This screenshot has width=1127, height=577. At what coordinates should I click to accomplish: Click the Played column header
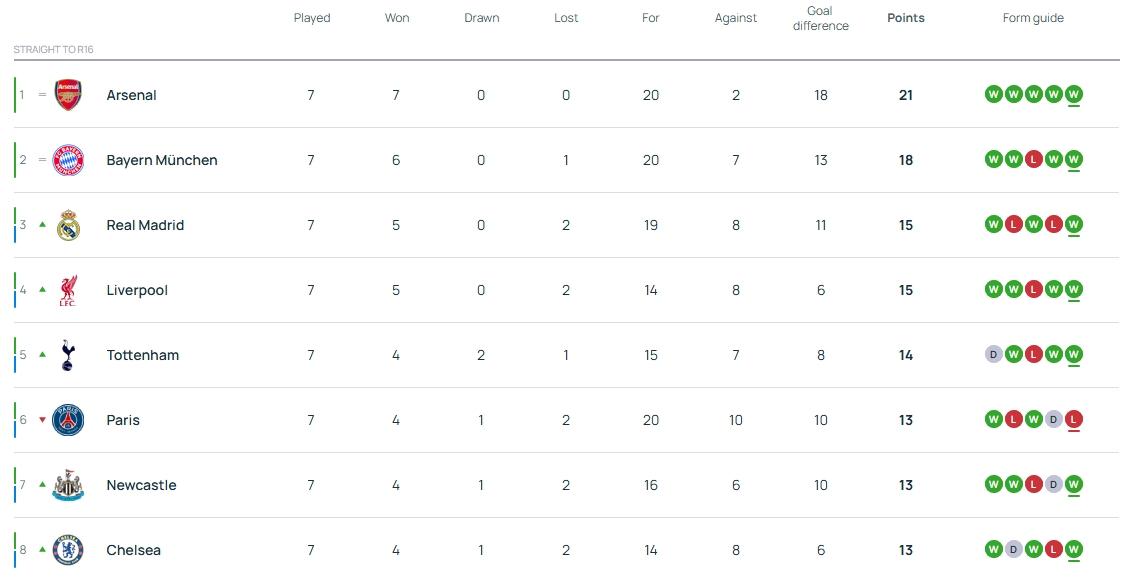[311, 18]
